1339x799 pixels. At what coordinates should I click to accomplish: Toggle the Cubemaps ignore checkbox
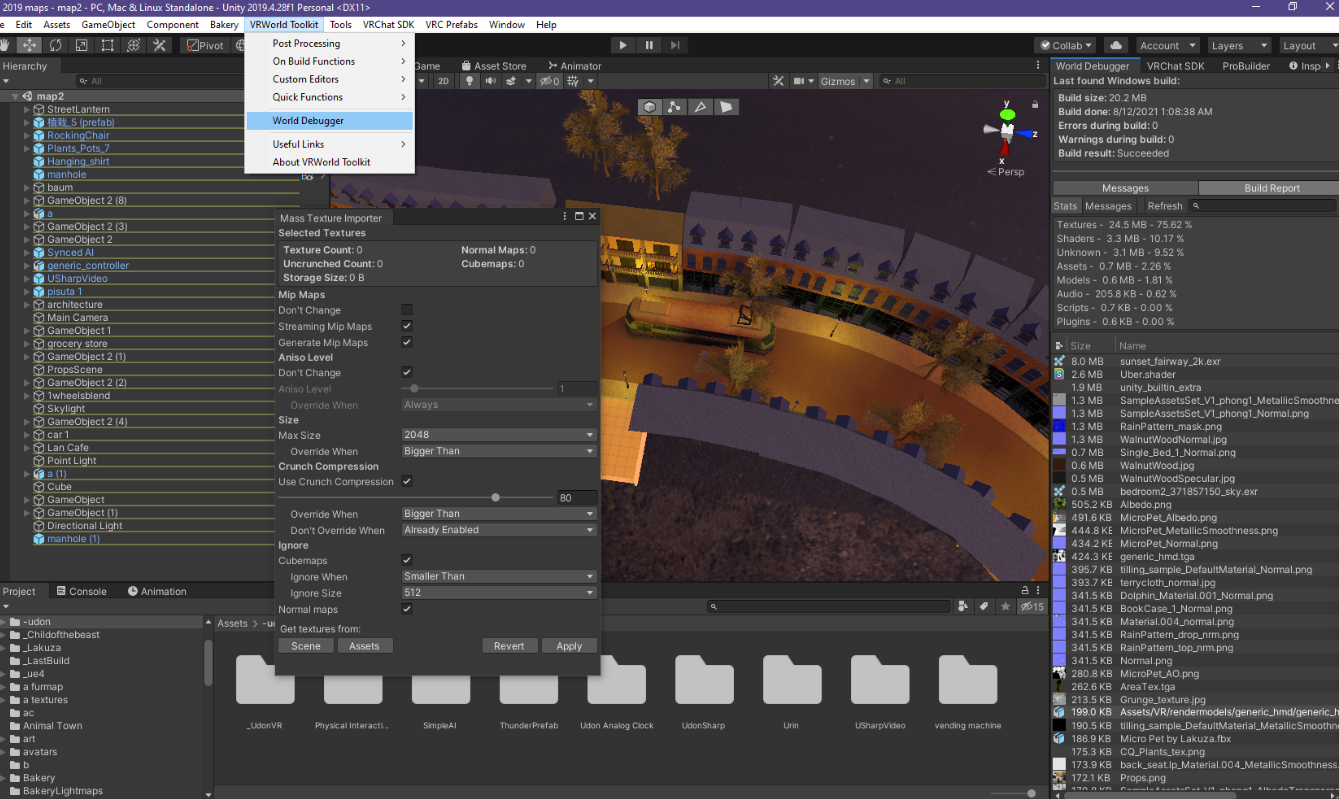coord(407,560)
